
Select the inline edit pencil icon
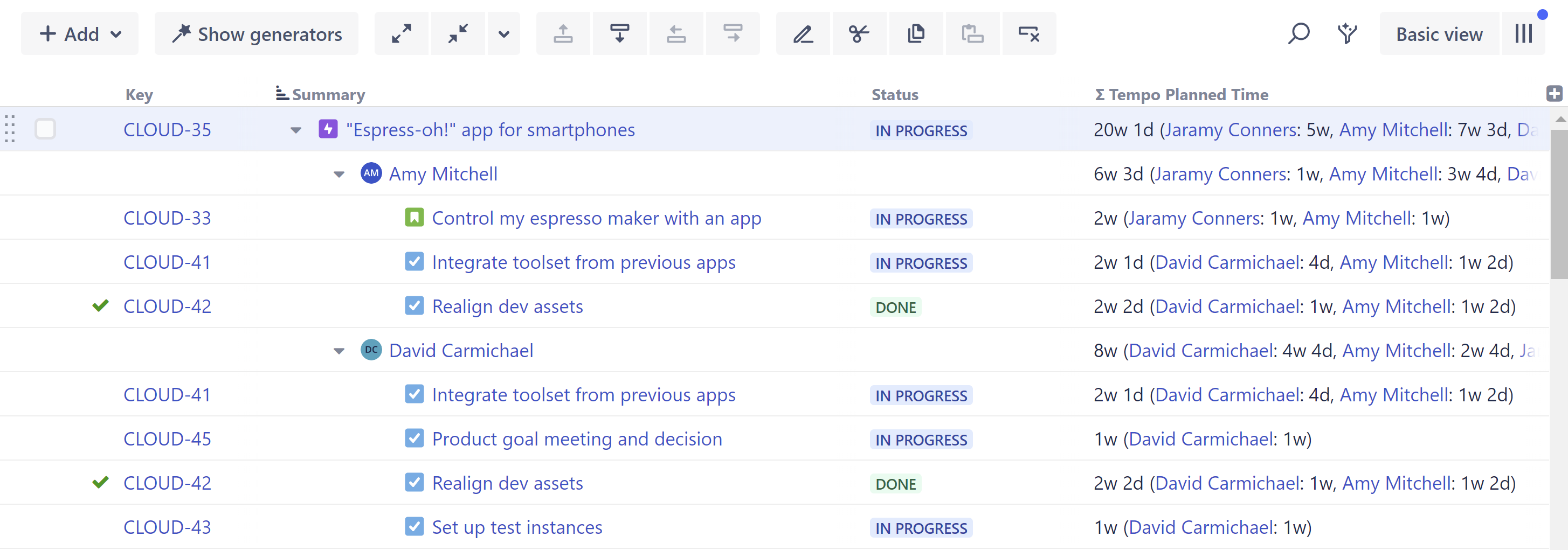[x=803, y=33]
